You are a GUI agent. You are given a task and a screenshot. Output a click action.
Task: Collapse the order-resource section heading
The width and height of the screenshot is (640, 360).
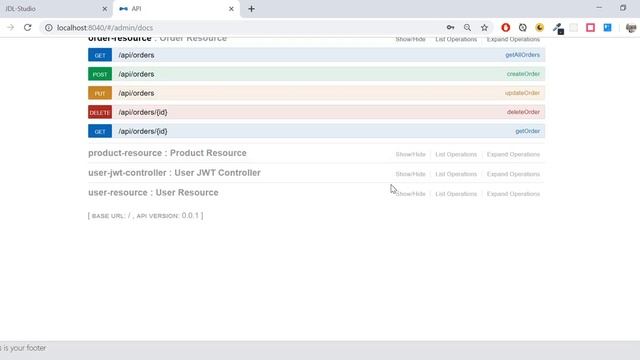158,38
